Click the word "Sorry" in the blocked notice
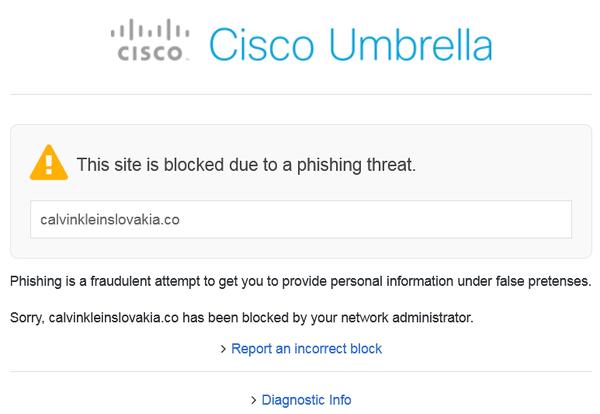The image size is (600, 414). [x=26, y=318]
